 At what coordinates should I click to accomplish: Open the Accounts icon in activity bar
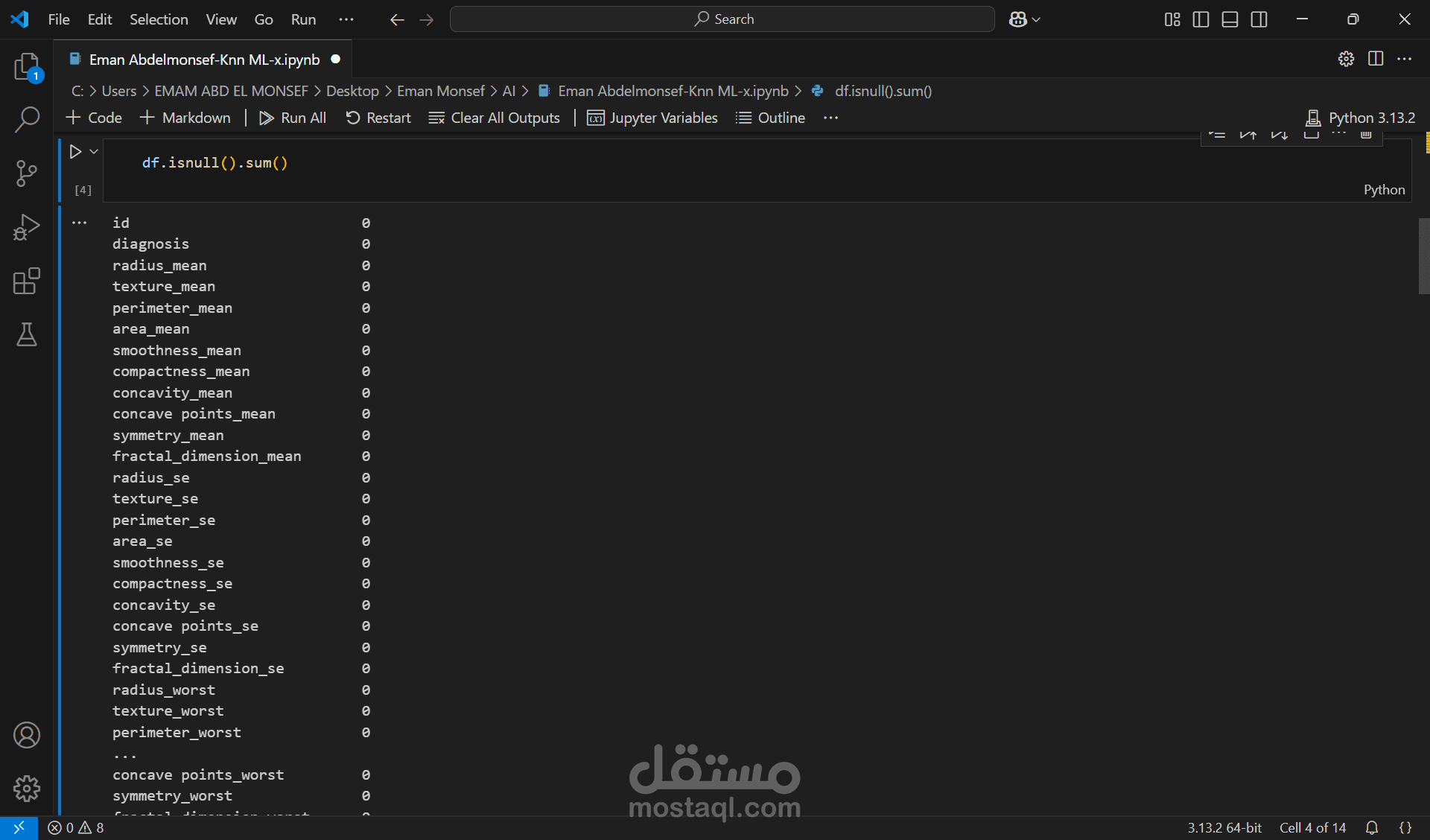coord(27,735)
